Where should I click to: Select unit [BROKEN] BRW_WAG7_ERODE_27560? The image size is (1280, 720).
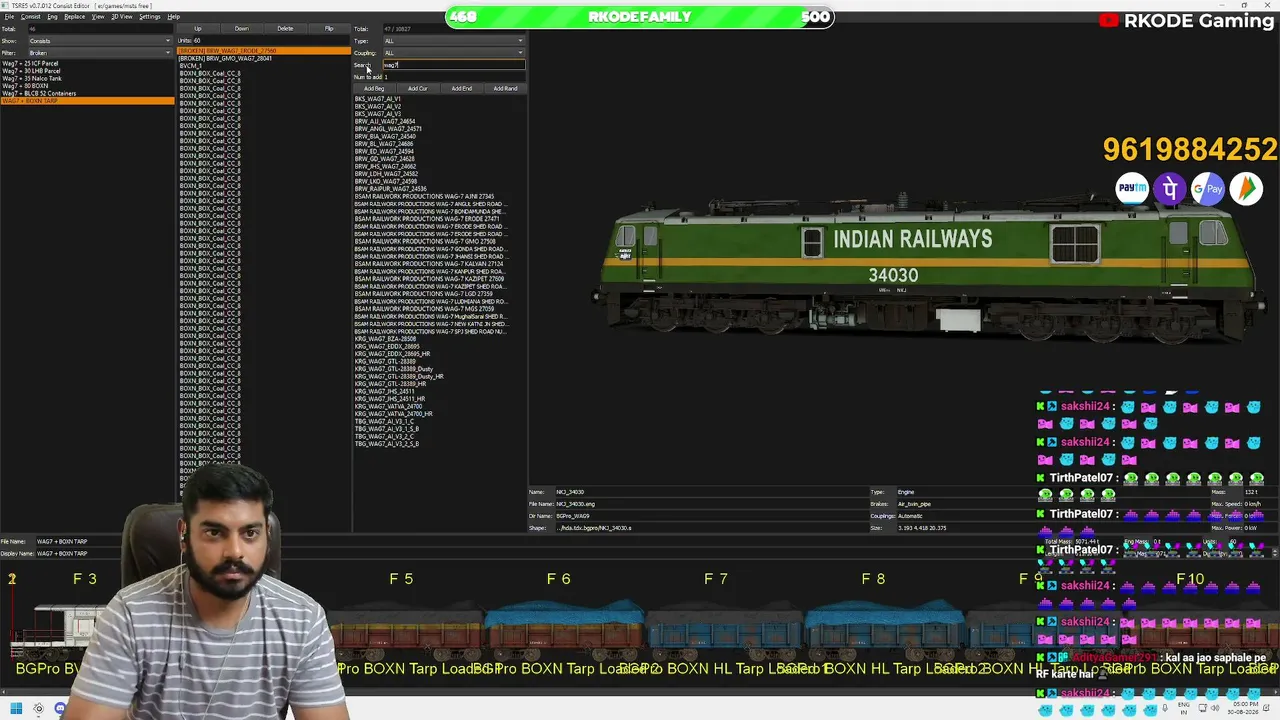tap(264, 51)
